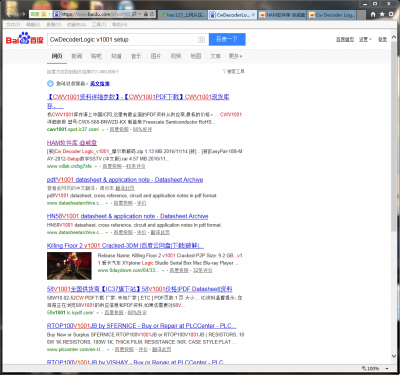Click the browser address bar URL
This screenshot has height=375, width=400.
coord(95,14)
